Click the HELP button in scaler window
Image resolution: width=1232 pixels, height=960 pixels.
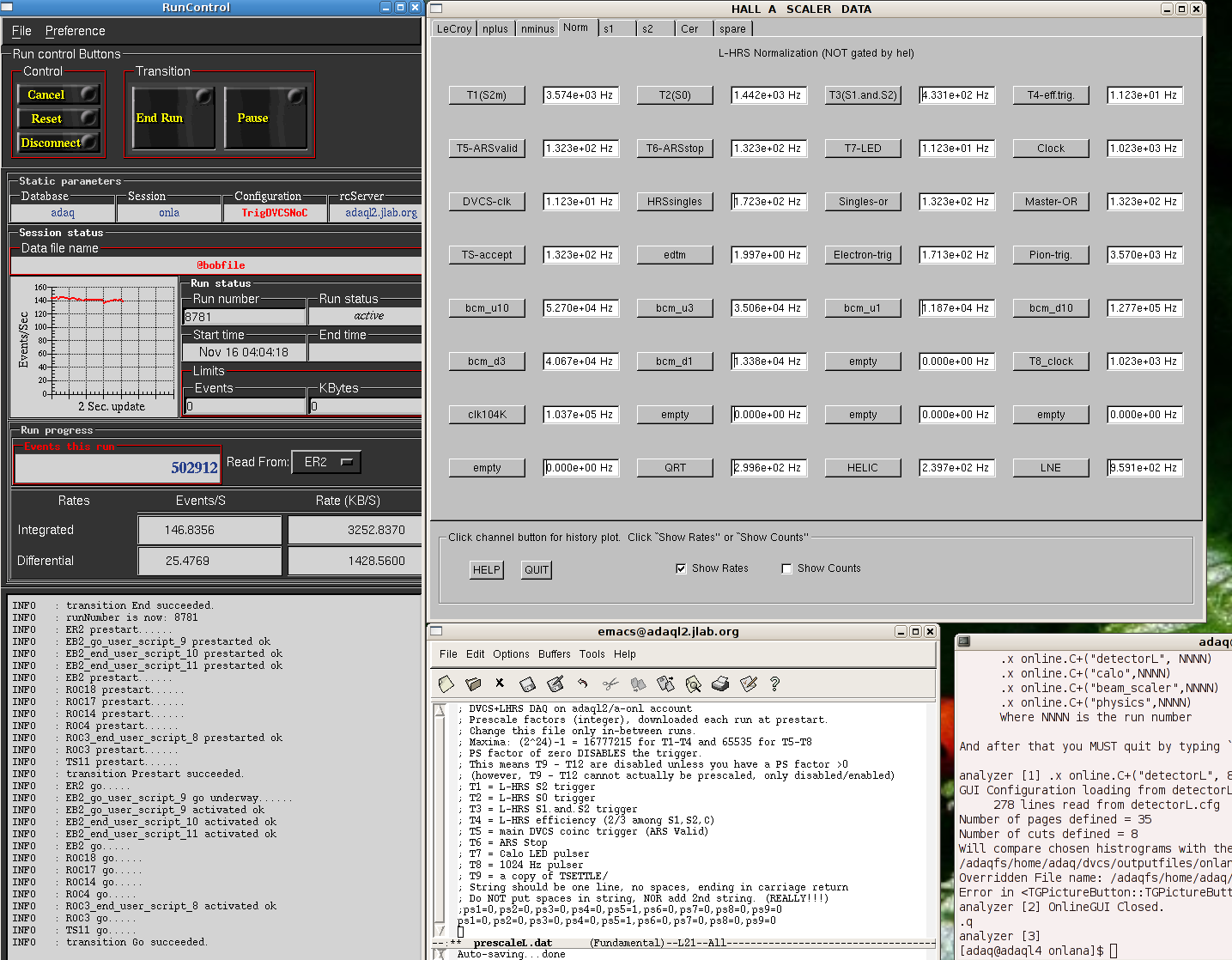[x=487, y=570]
